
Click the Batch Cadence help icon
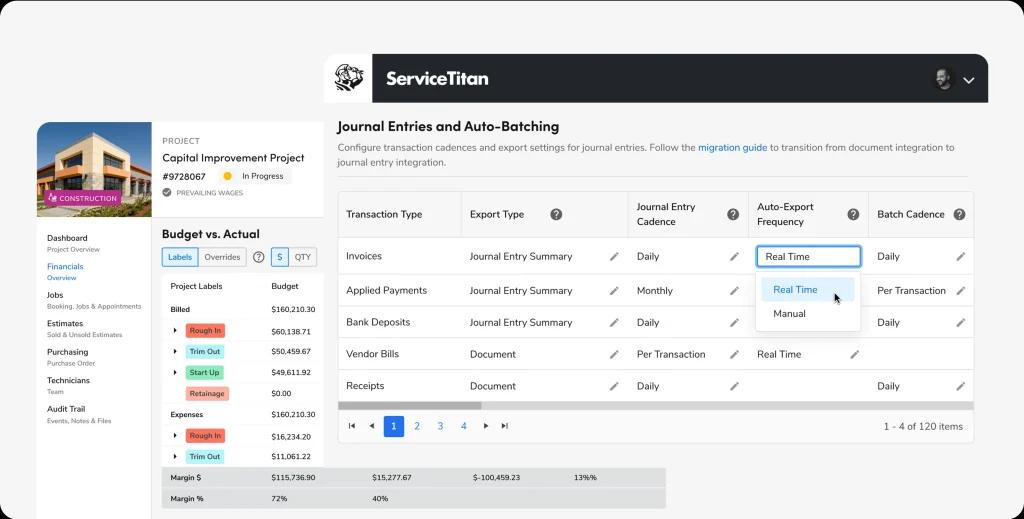[x=959, y=214]
